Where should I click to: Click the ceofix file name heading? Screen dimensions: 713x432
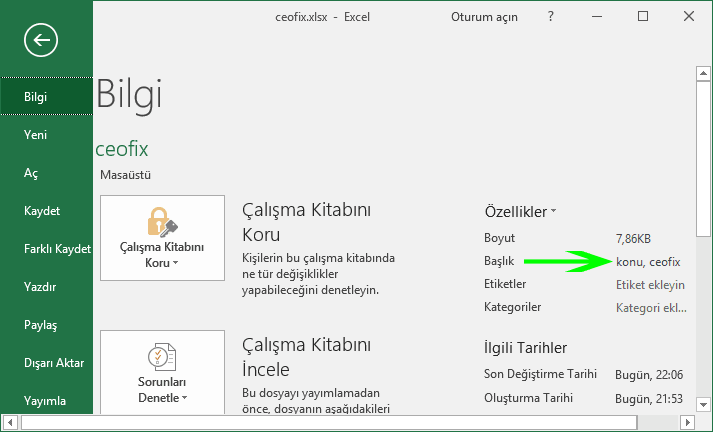122,149
